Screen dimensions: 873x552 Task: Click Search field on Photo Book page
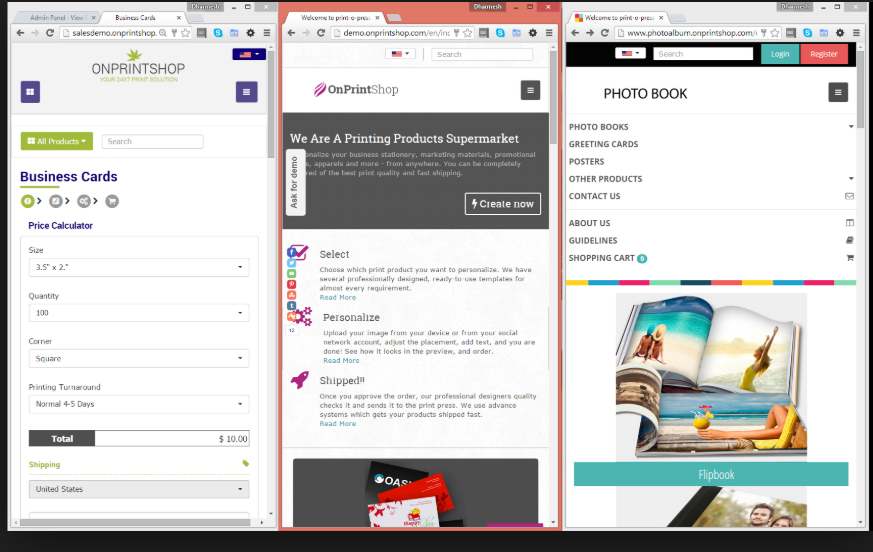(x=703, y=53)
